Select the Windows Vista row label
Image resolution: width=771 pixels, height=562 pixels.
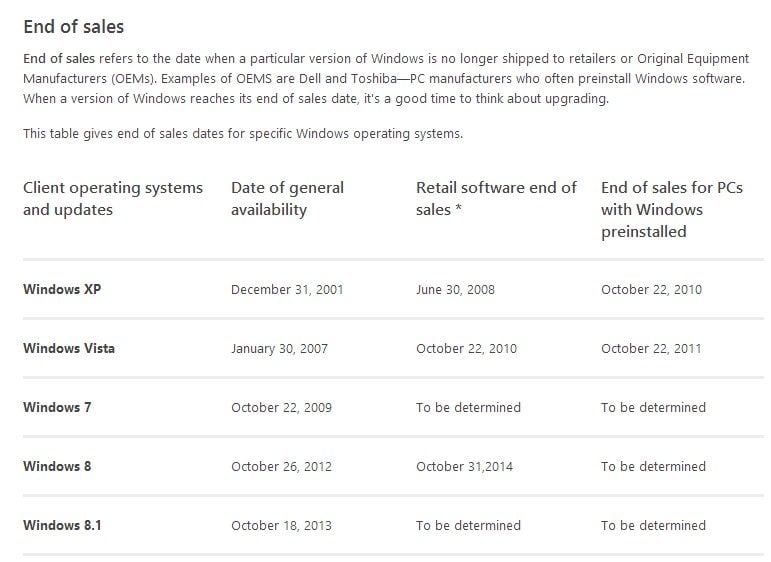click(69, 349)
